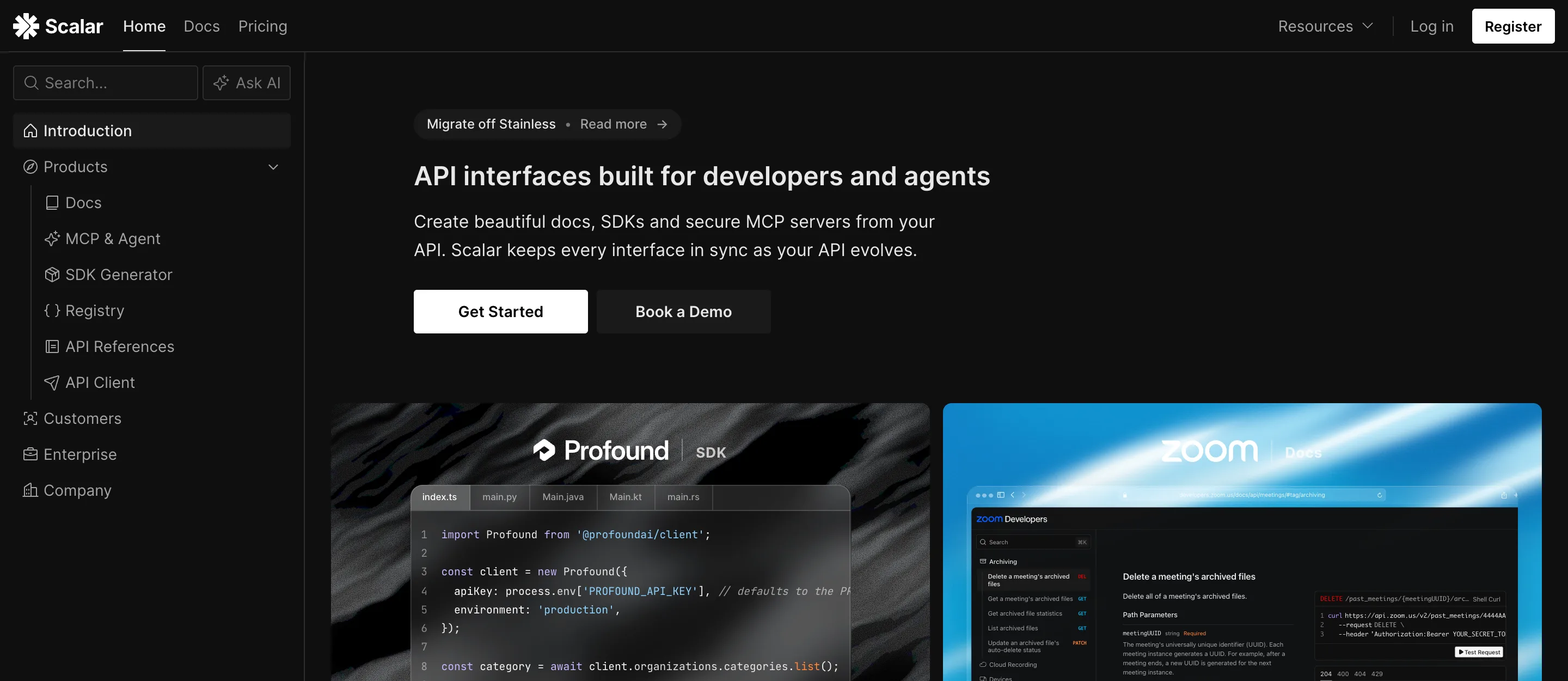Click Test Request button in Zoom preview
This screenshot has height=681, width=1568.
[x=1479, y=652]
